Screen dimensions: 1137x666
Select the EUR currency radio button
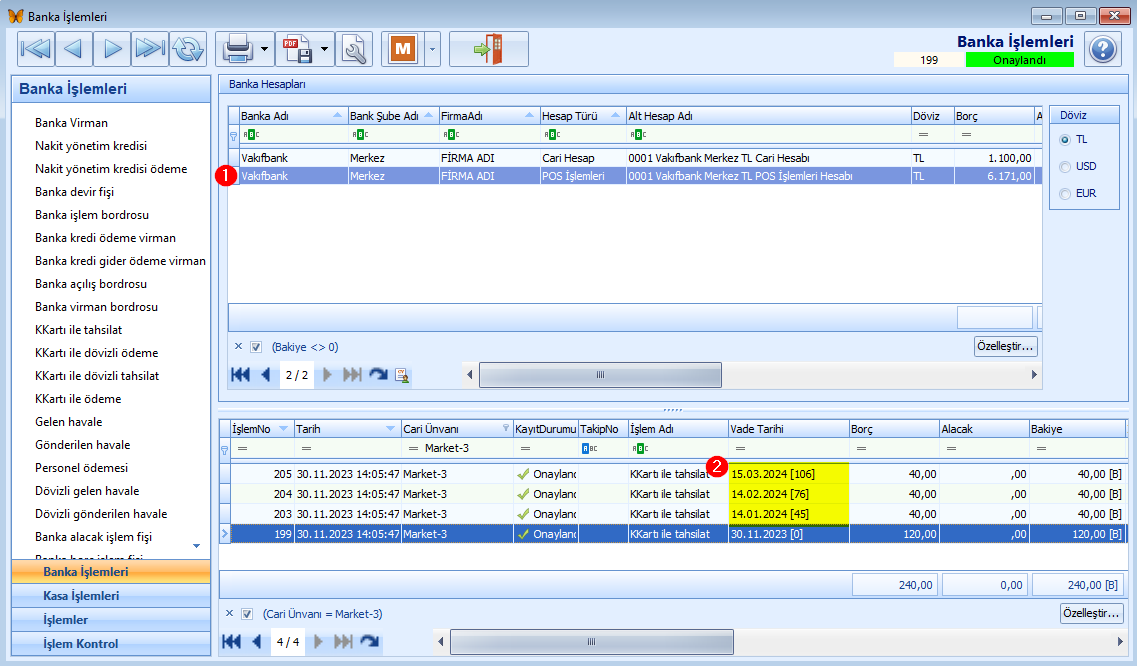click(x=1065, y=193)
